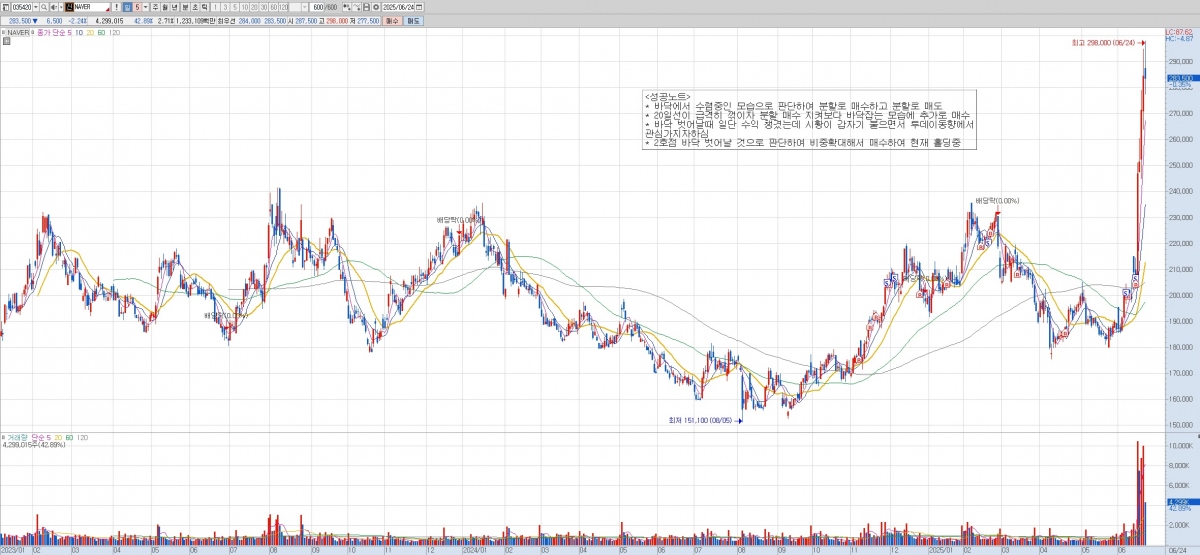Switch chart to weekly (주) period
Viewport: 1200px width, 555px height.
click(155, 7)
